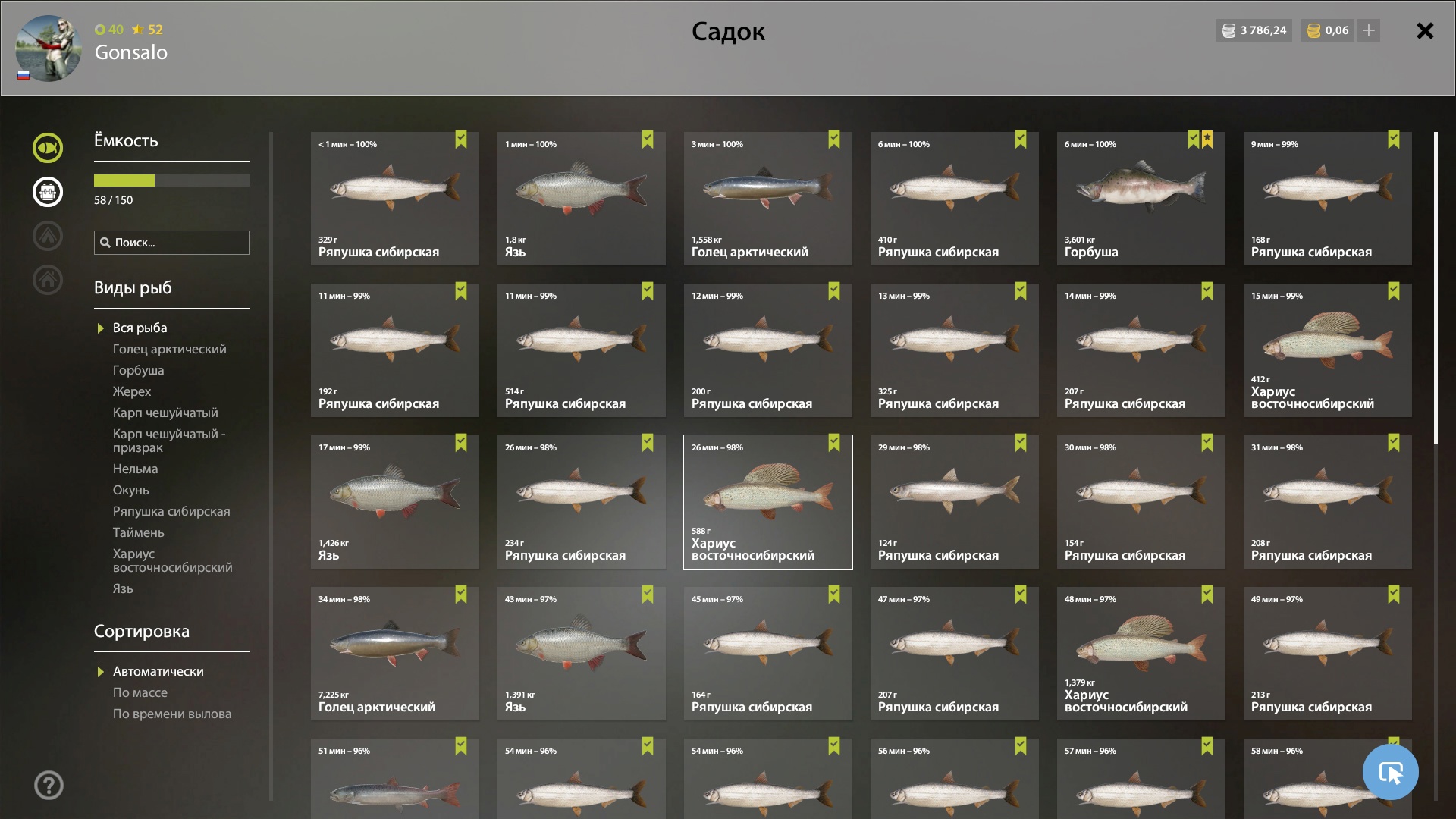Click the Поиск search field
This screenshot has width=1456, height=819.
pyautogui.click(x=172, y=243)
